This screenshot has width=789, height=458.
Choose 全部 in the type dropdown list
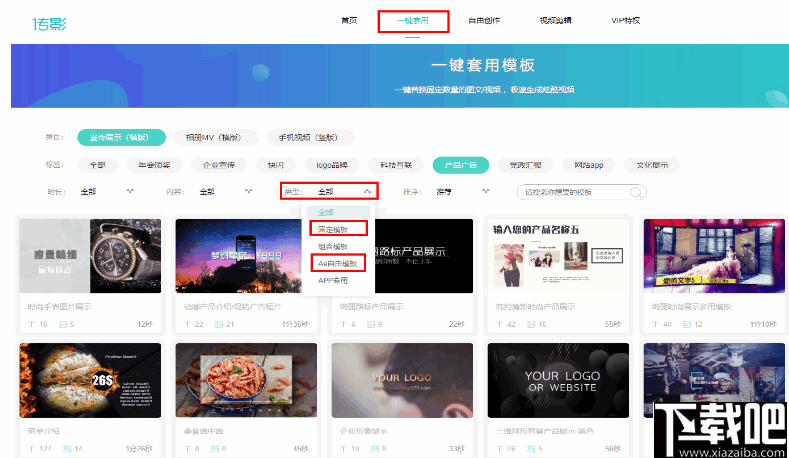pos(337,212)
